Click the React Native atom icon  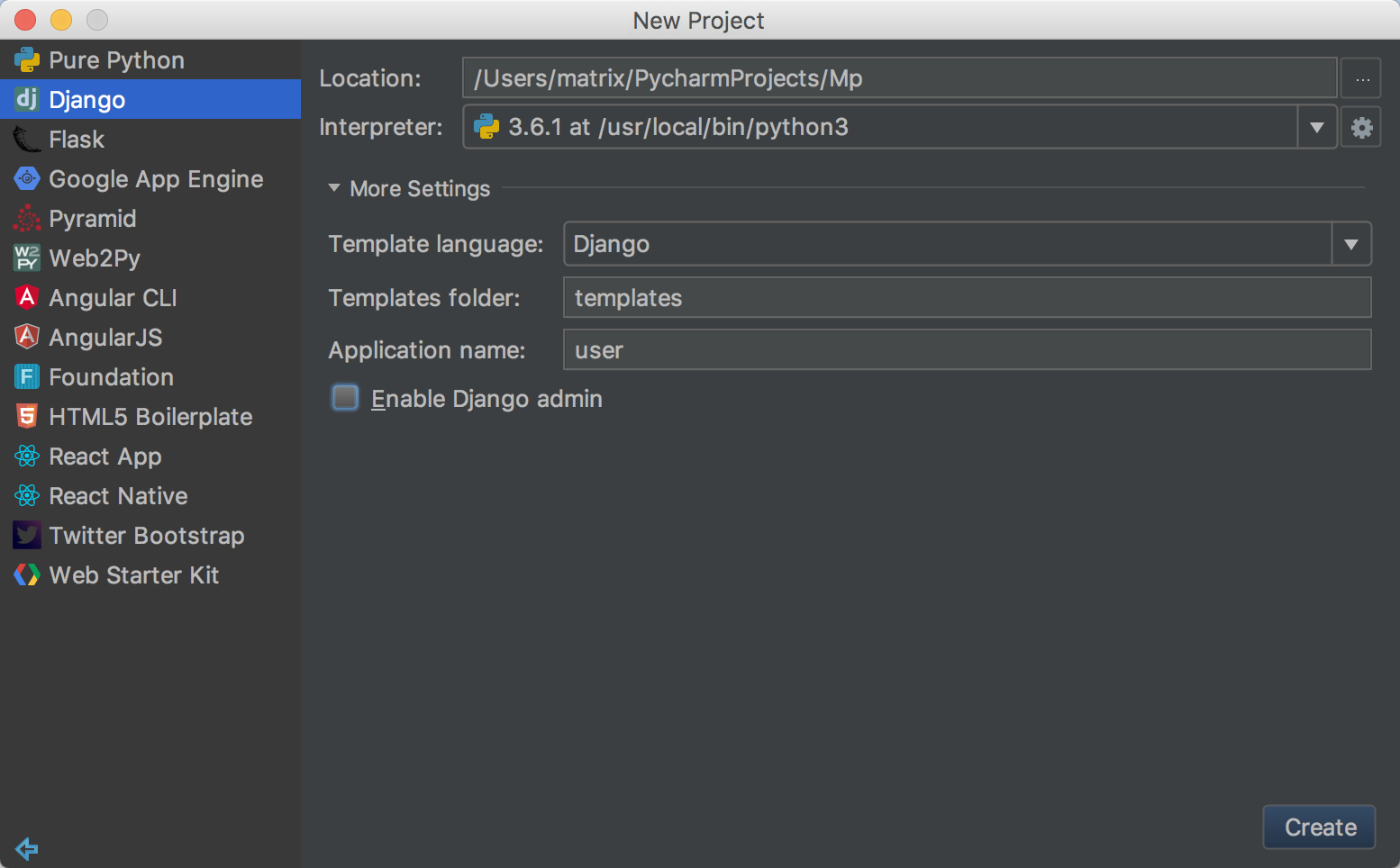pos(27,495)
